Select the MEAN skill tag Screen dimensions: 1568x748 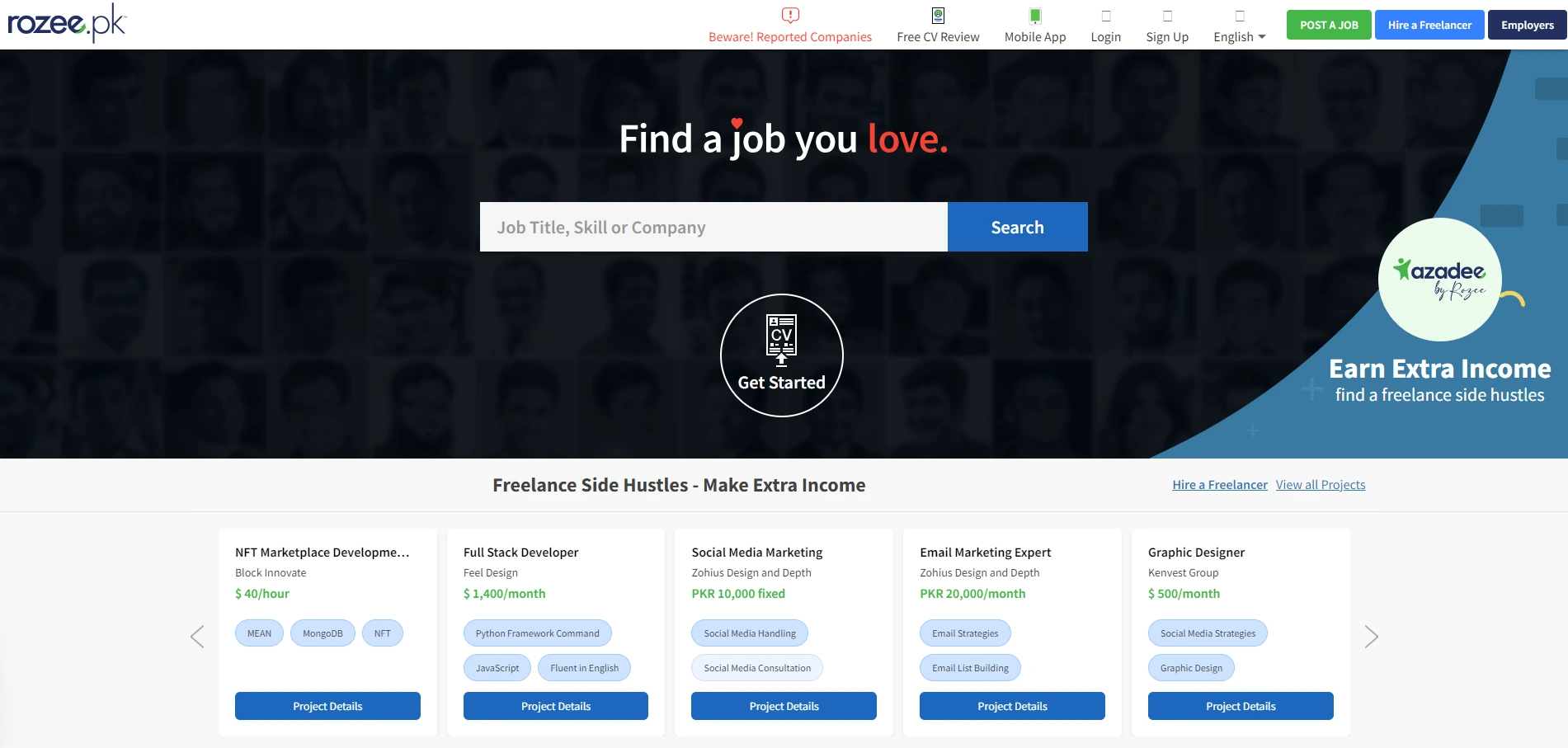coord(259,633)
